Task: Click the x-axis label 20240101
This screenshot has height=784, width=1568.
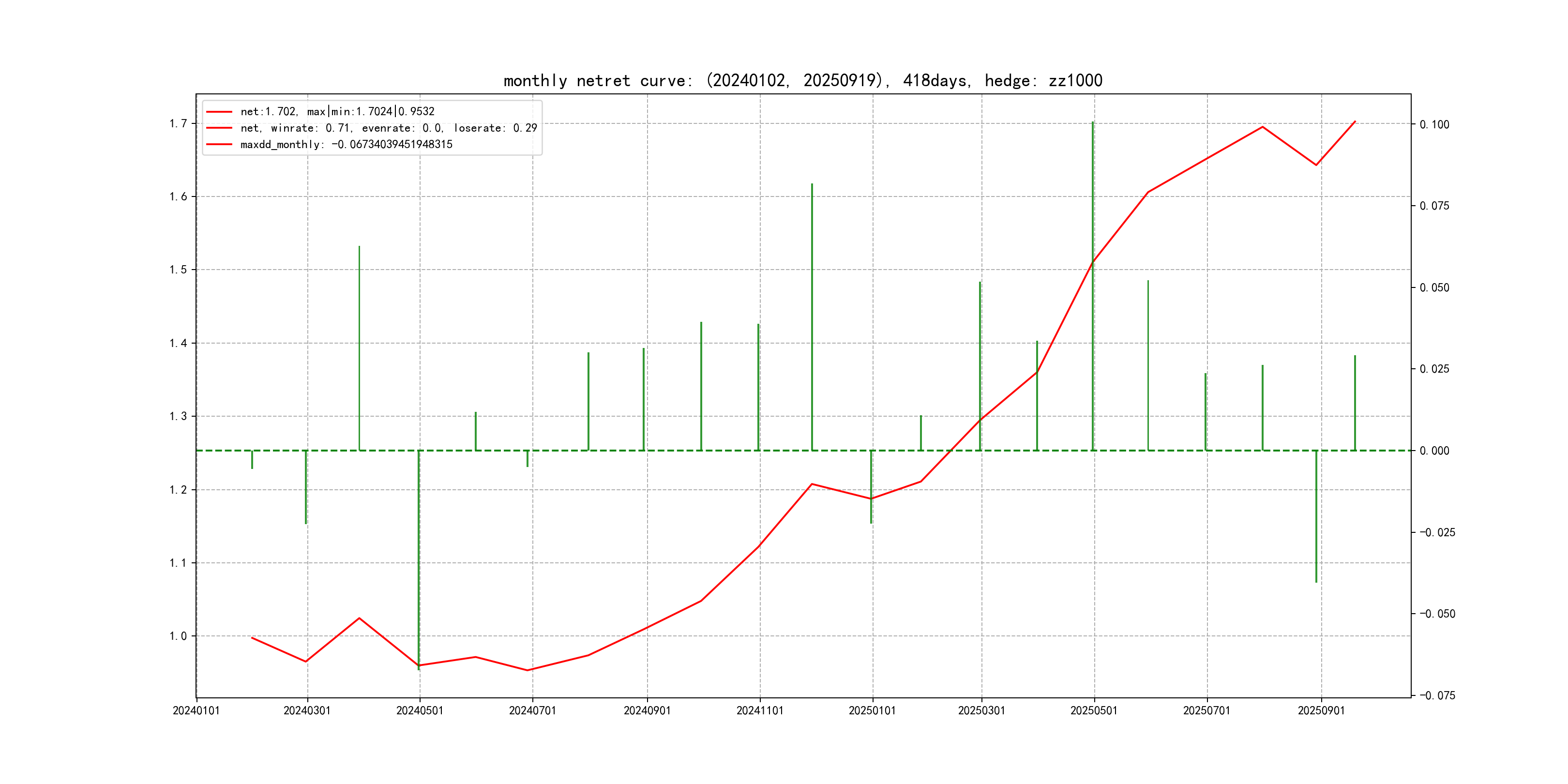Action: pos(196,710)
